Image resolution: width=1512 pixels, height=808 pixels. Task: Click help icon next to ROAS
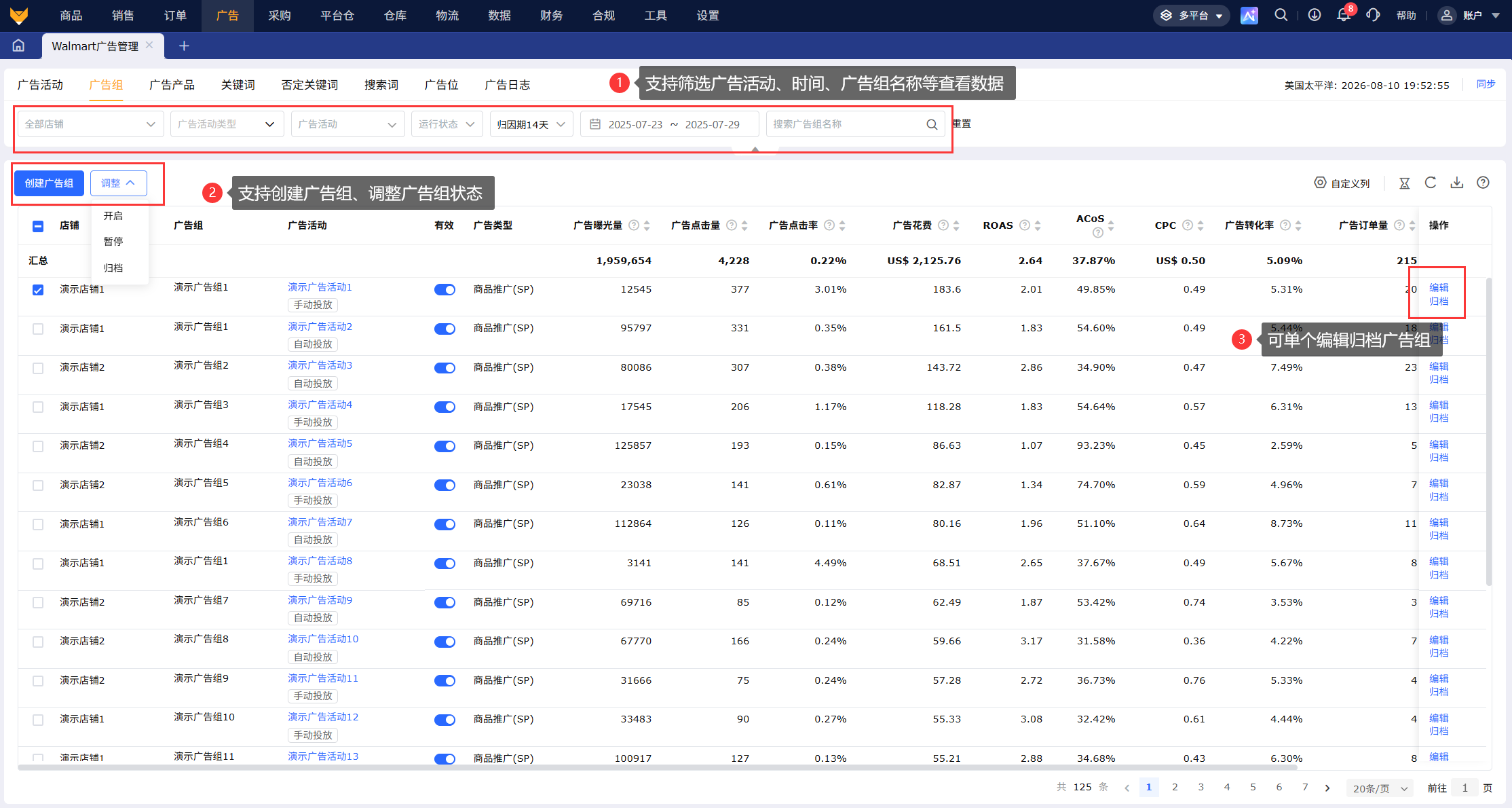coord(1025,225)
